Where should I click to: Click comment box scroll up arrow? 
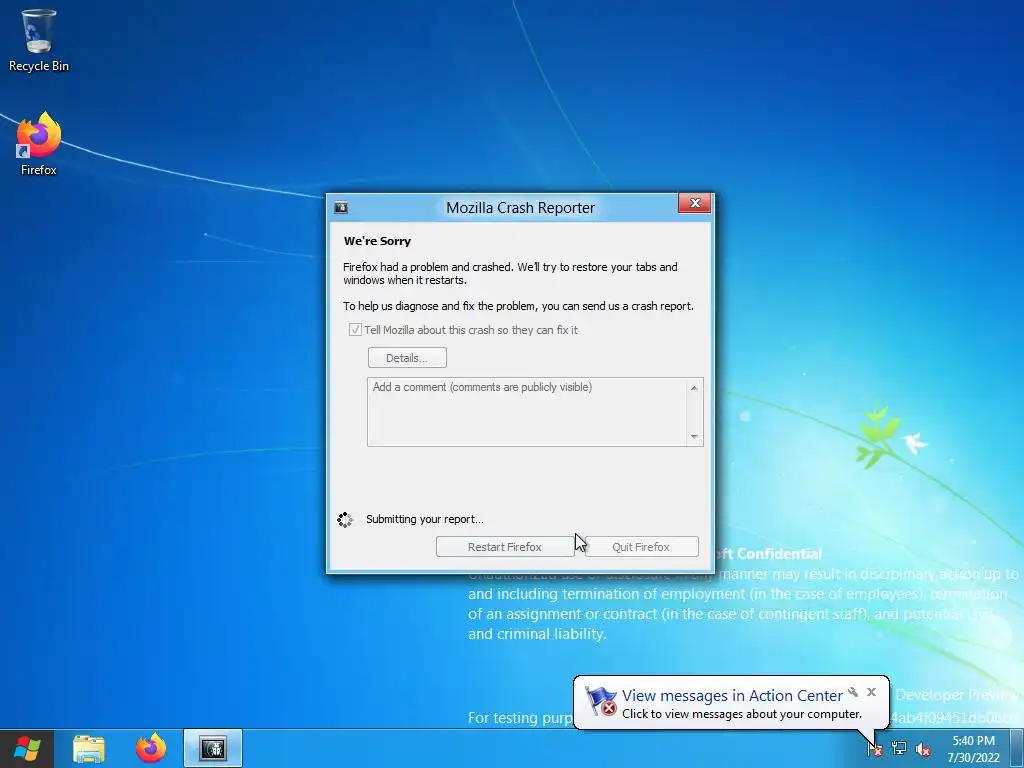coord(694,388)
